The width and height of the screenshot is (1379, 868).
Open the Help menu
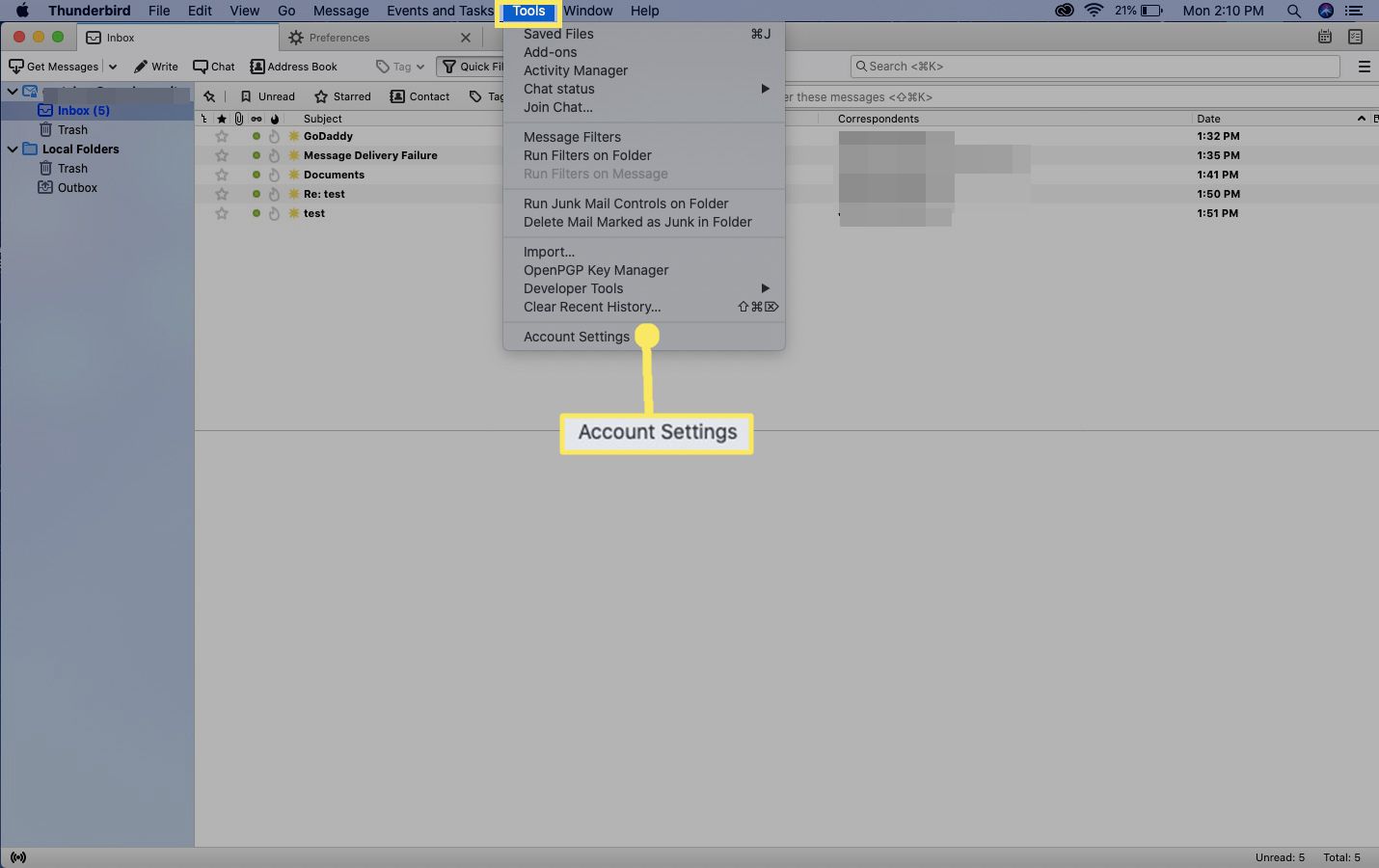point(645,11)
